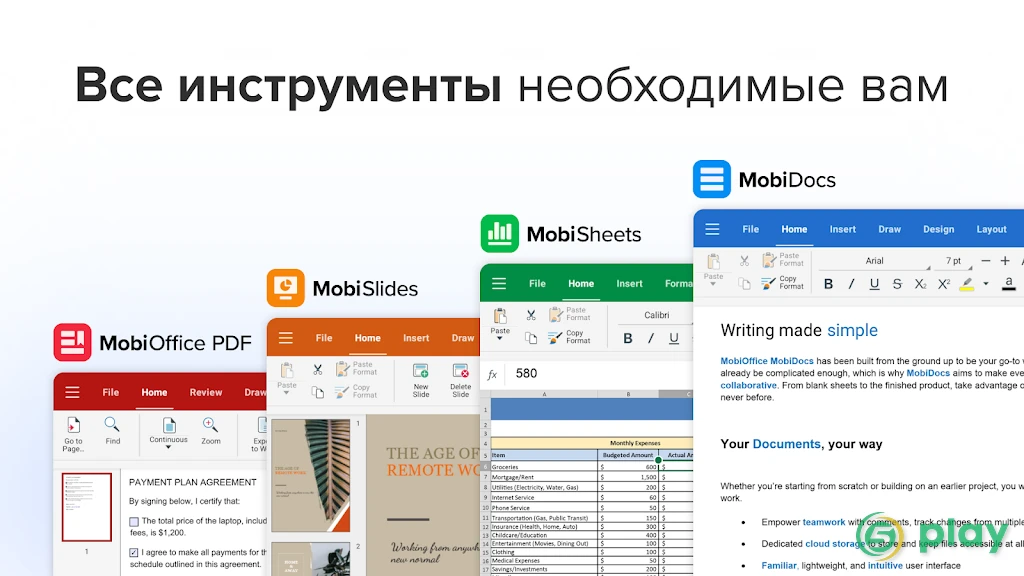Viewport: 1024px width, 576px height.
Task: Click MobiSlides orange app logo
Action: 285,288
